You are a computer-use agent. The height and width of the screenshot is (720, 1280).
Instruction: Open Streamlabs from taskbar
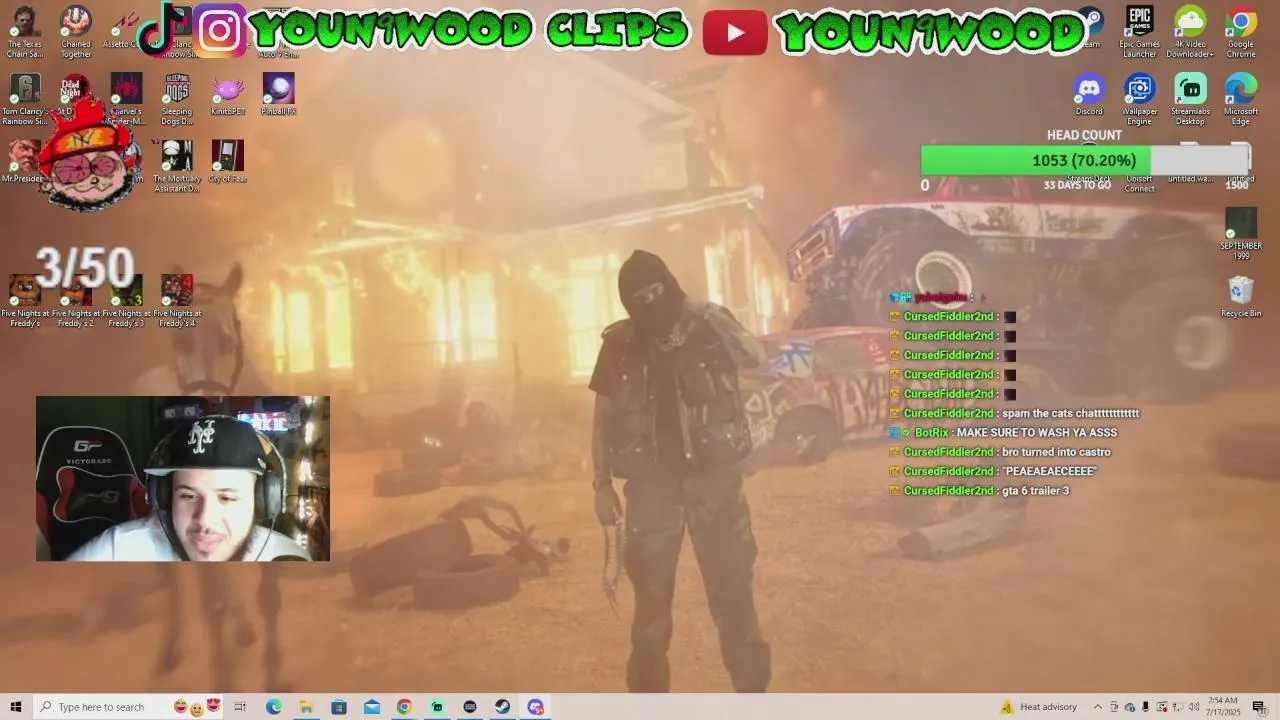437,707
